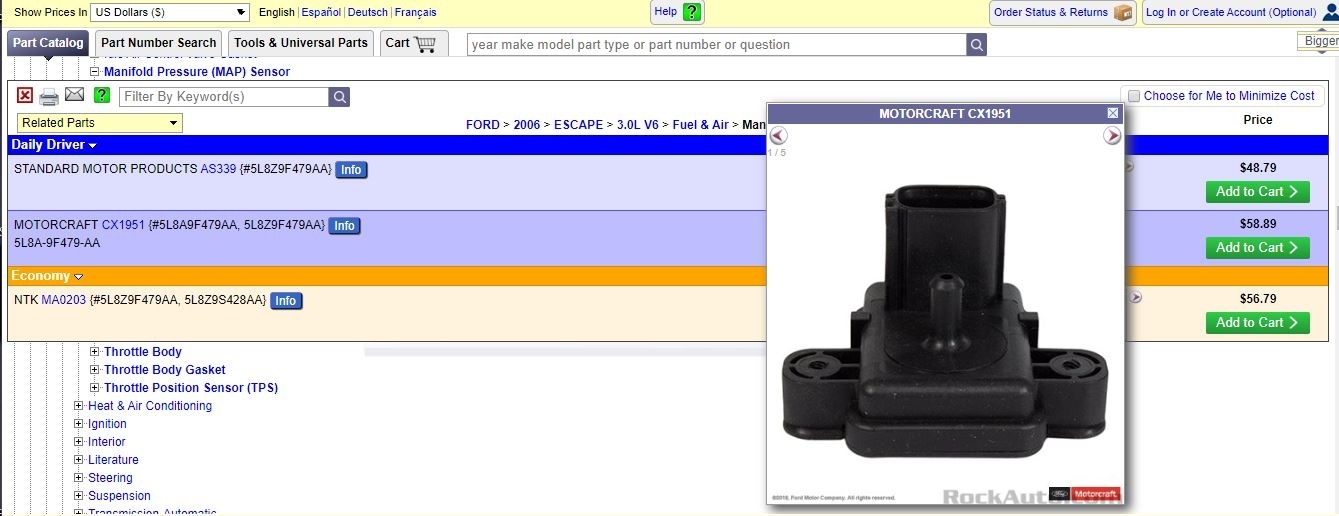Click 2006 in the breadcrumb
The width and height of the screenshot is (1339, 516).
(x=527, y=125)
